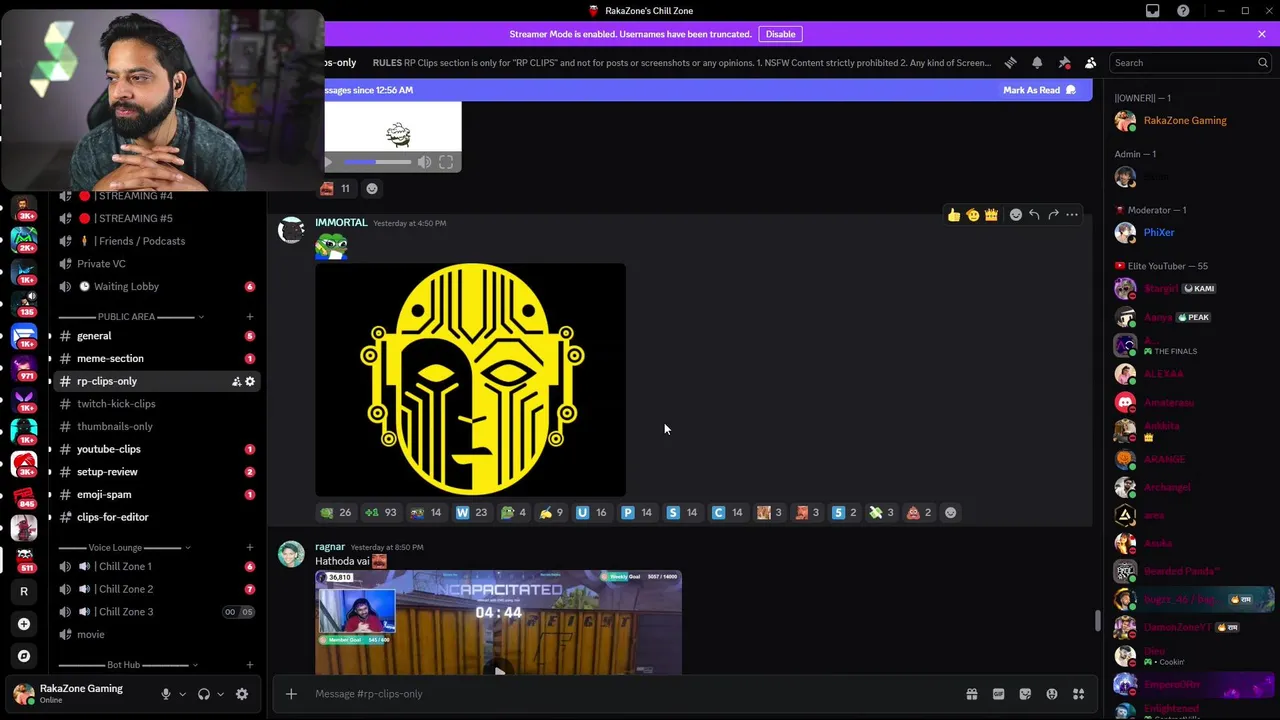Screen dimensions: 1280x720
Task: Toggle the W reaction with 23 count
Action: point(471,513)
